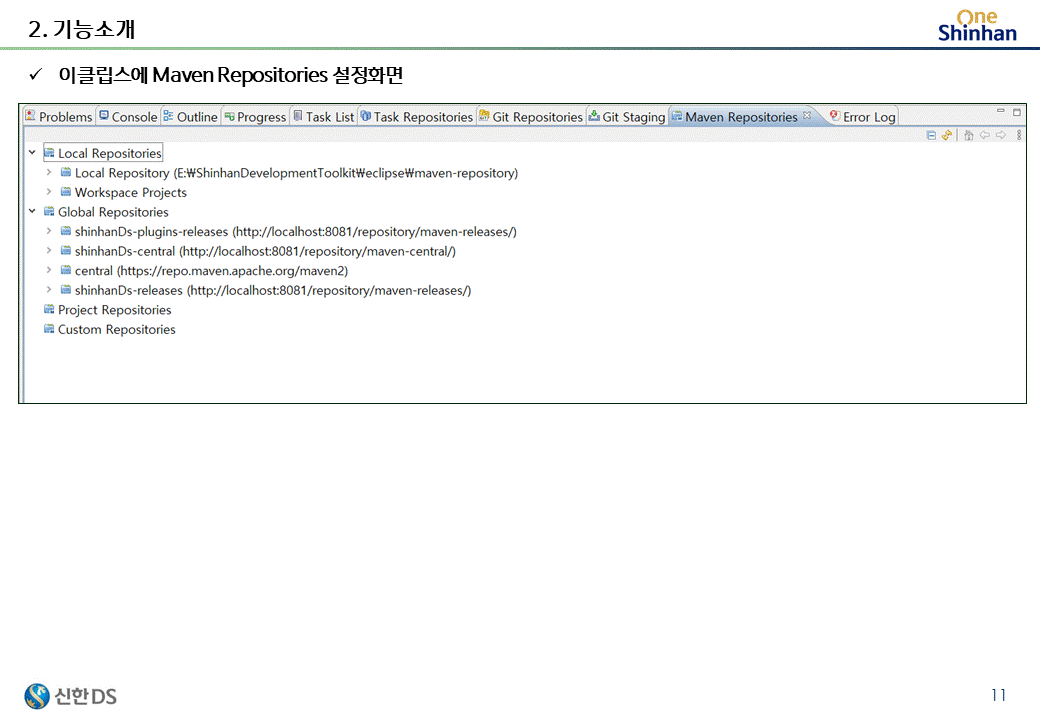Minimize the Maven Repositories view panel

(x=1001, y=111)
